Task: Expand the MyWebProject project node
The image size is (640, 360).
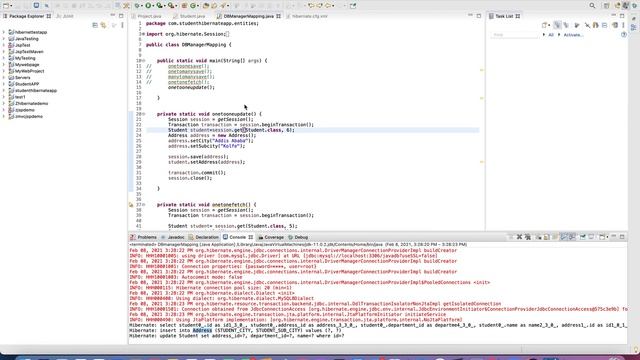Action: point(4,71)
